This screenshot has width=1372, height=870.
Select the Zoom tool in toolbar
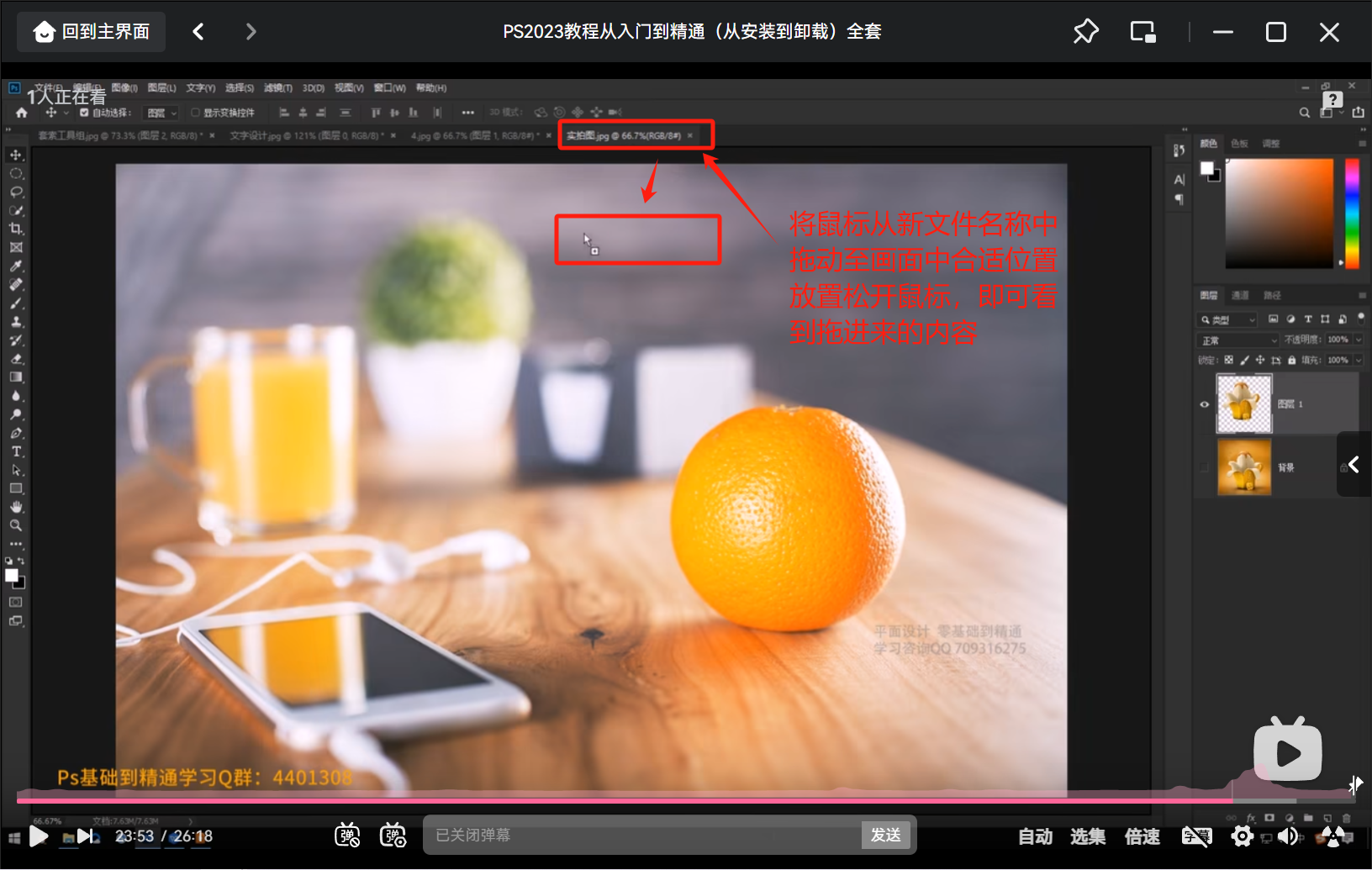click(16, 525)
